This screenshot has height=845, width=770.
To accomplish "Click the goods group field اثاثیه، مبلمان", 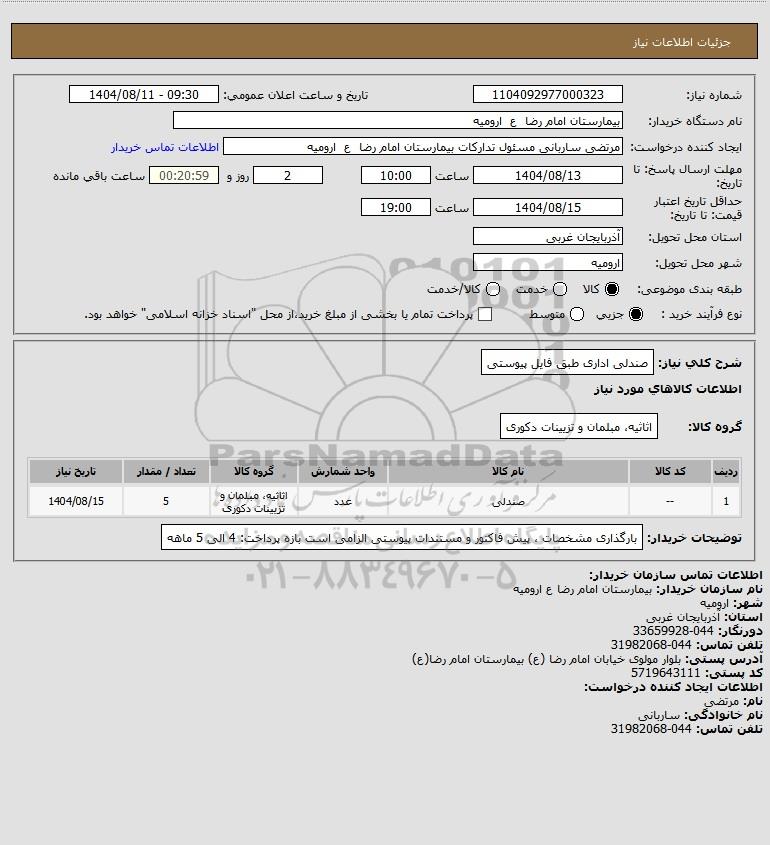I will pyautogui.click(x=579, y=427).
